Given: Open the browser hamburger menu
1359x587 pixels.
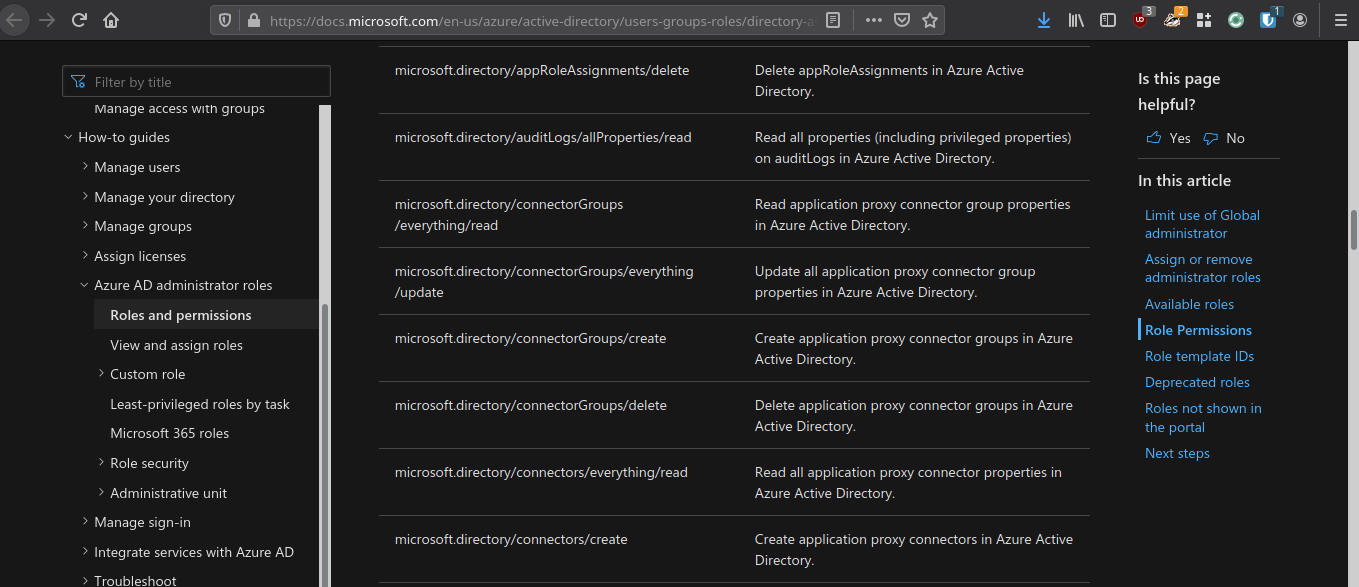Looking at the screenshot, I should [x=1341, y=20].
